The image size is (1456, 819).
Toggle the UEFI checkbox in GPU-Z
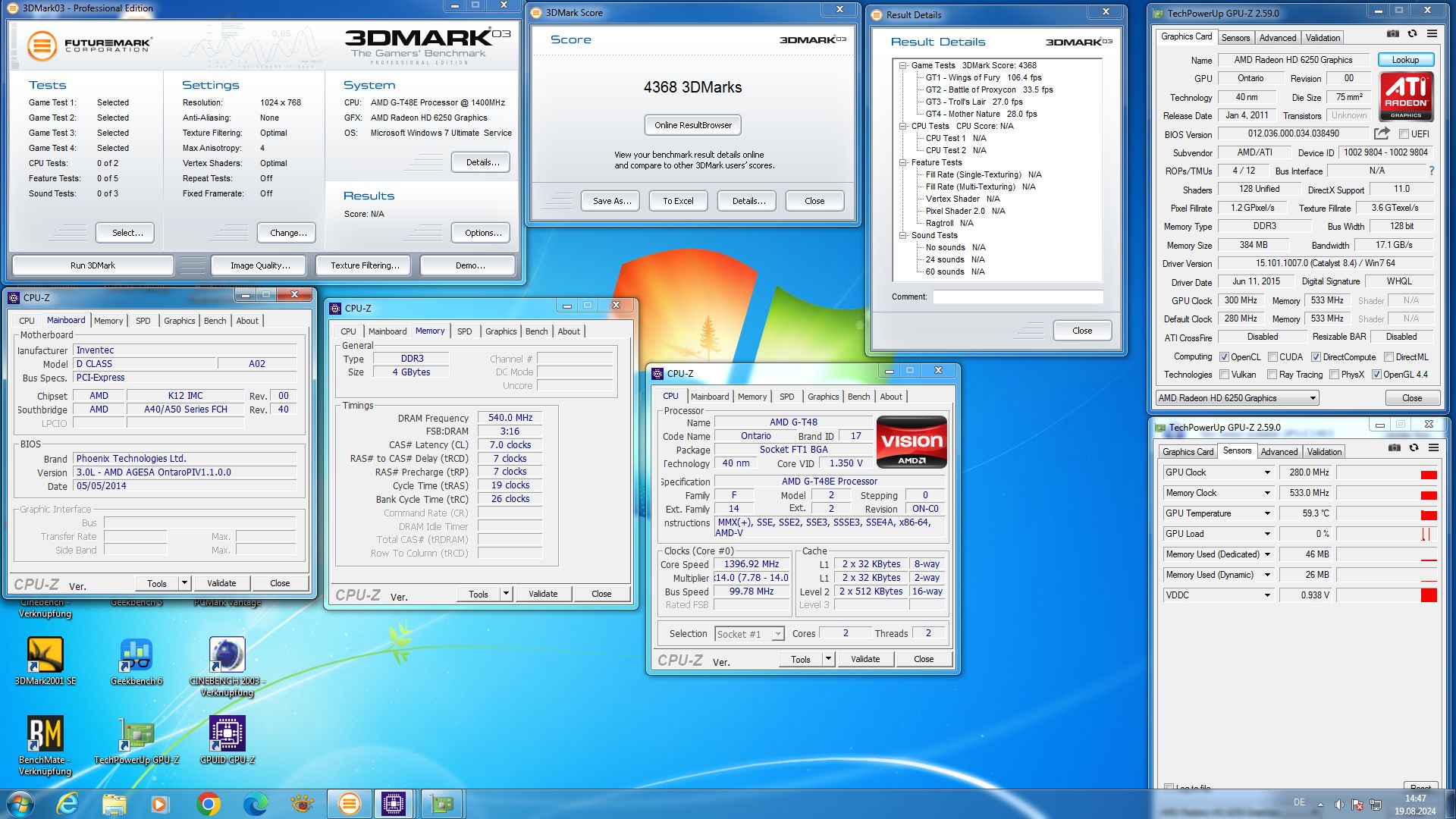pos(1404,134)
